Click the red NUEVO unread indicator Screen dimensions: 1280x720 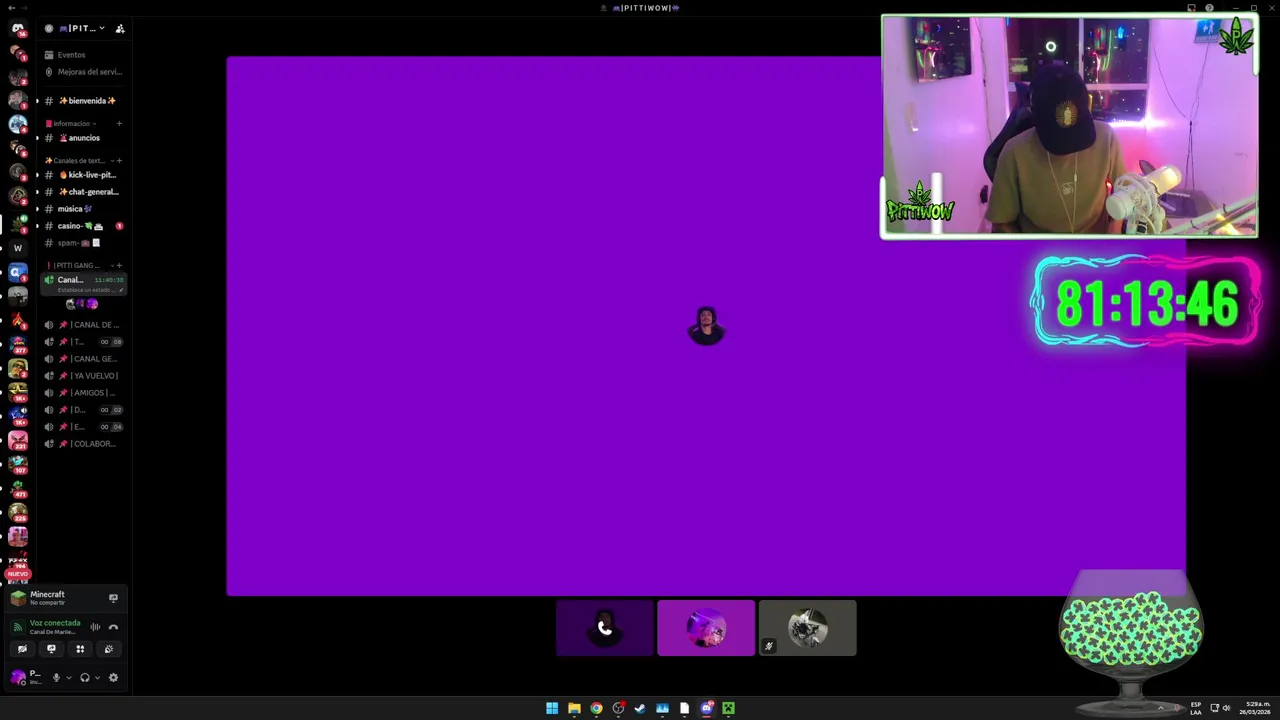(x=18, y=574)
